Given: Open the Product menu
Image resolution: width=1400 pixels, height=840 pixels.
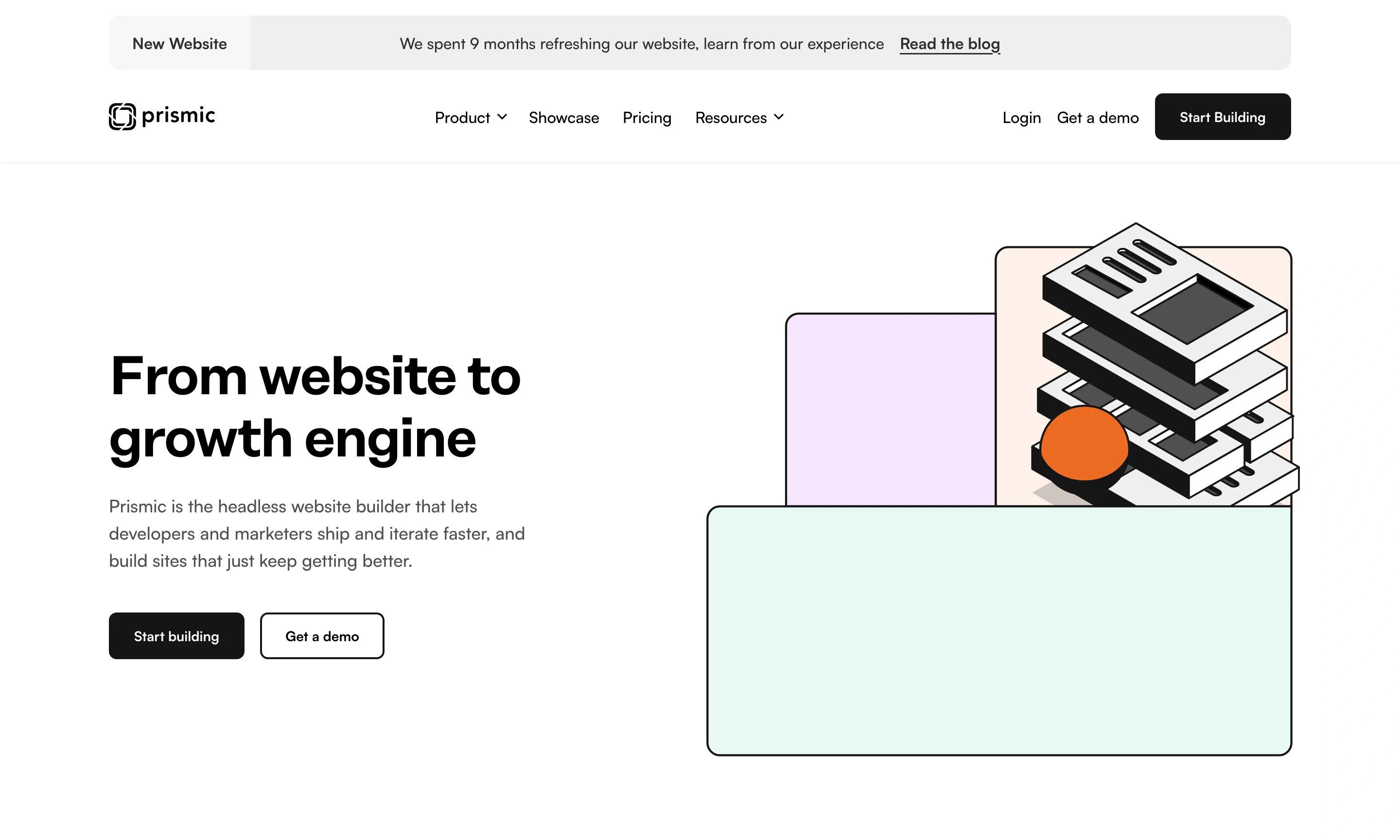Looking at the screenshot, I should [x=470, y=117].
